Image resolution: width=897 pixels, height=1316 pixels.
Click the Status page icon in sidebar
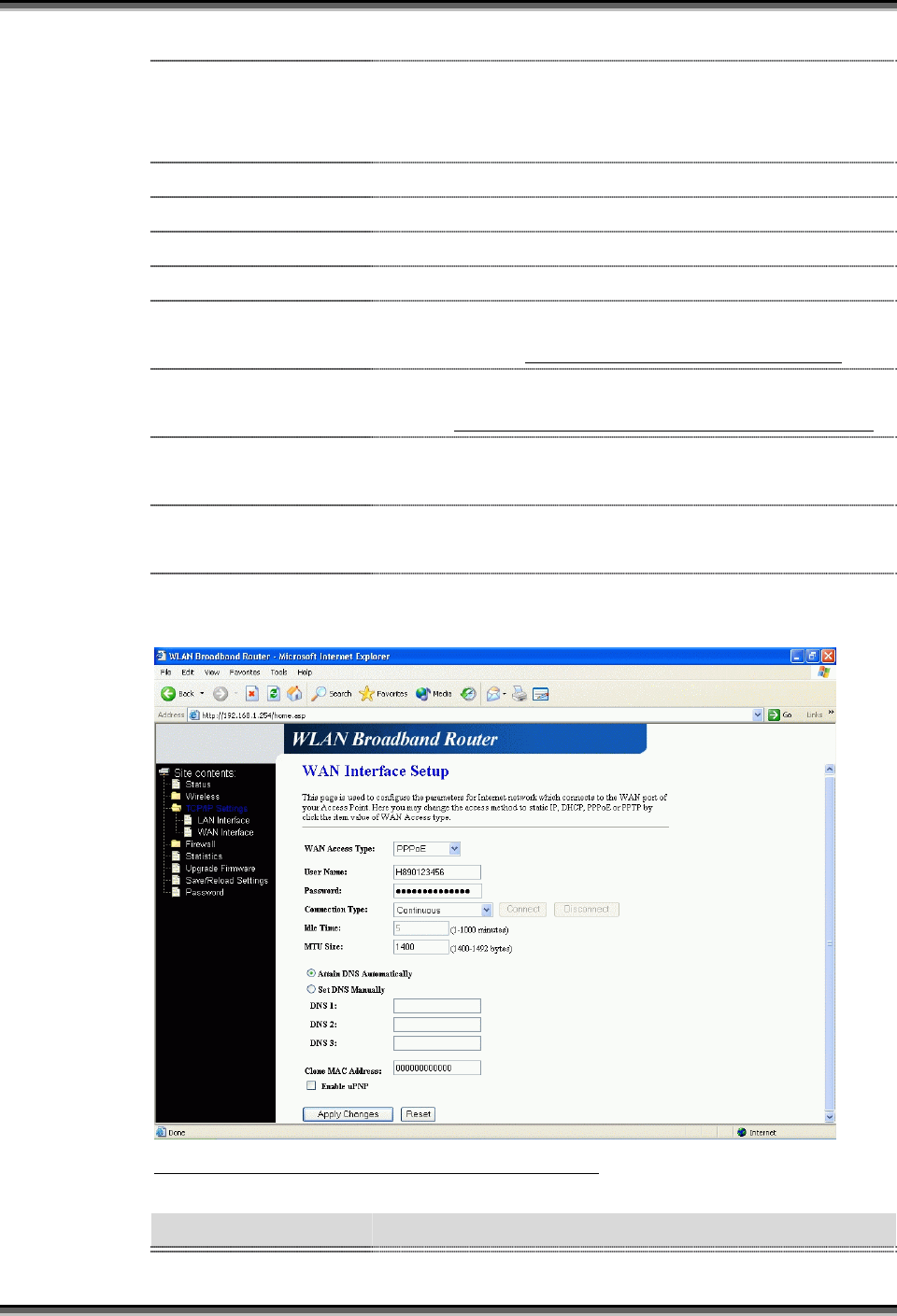tap(176, 785)
